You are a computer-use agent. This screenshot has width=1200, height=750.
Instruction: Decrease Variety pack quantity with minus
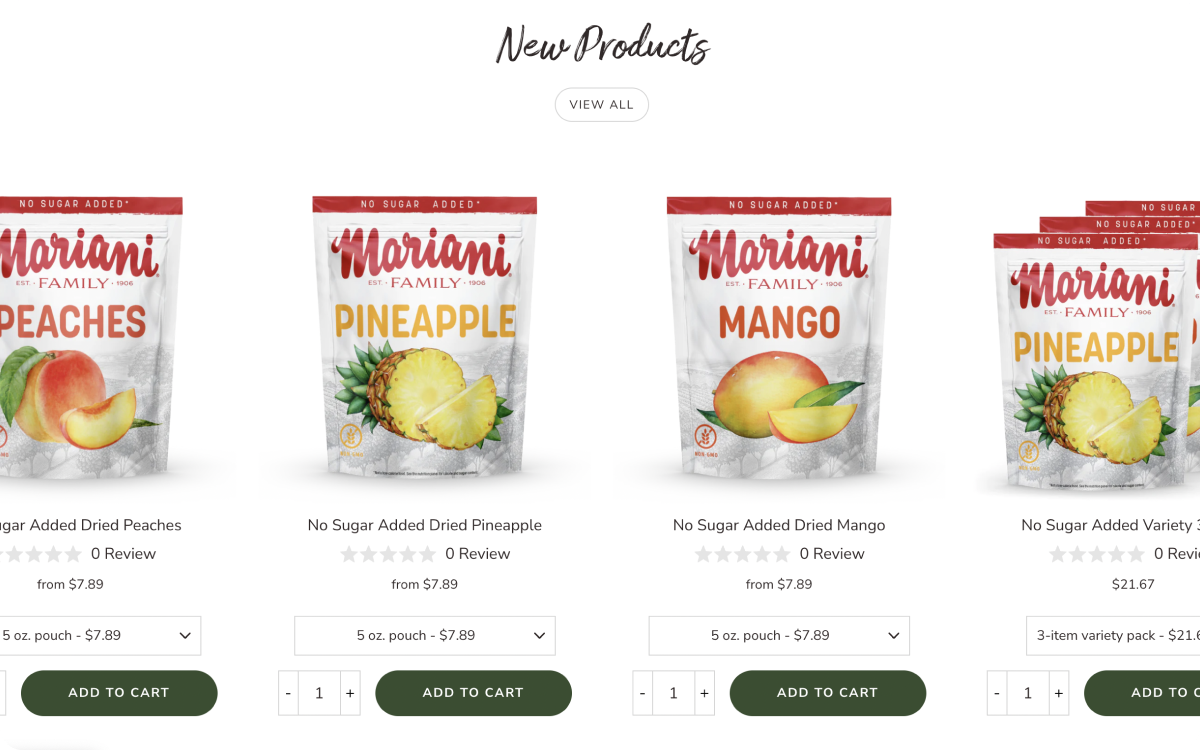tap(997, 693)
